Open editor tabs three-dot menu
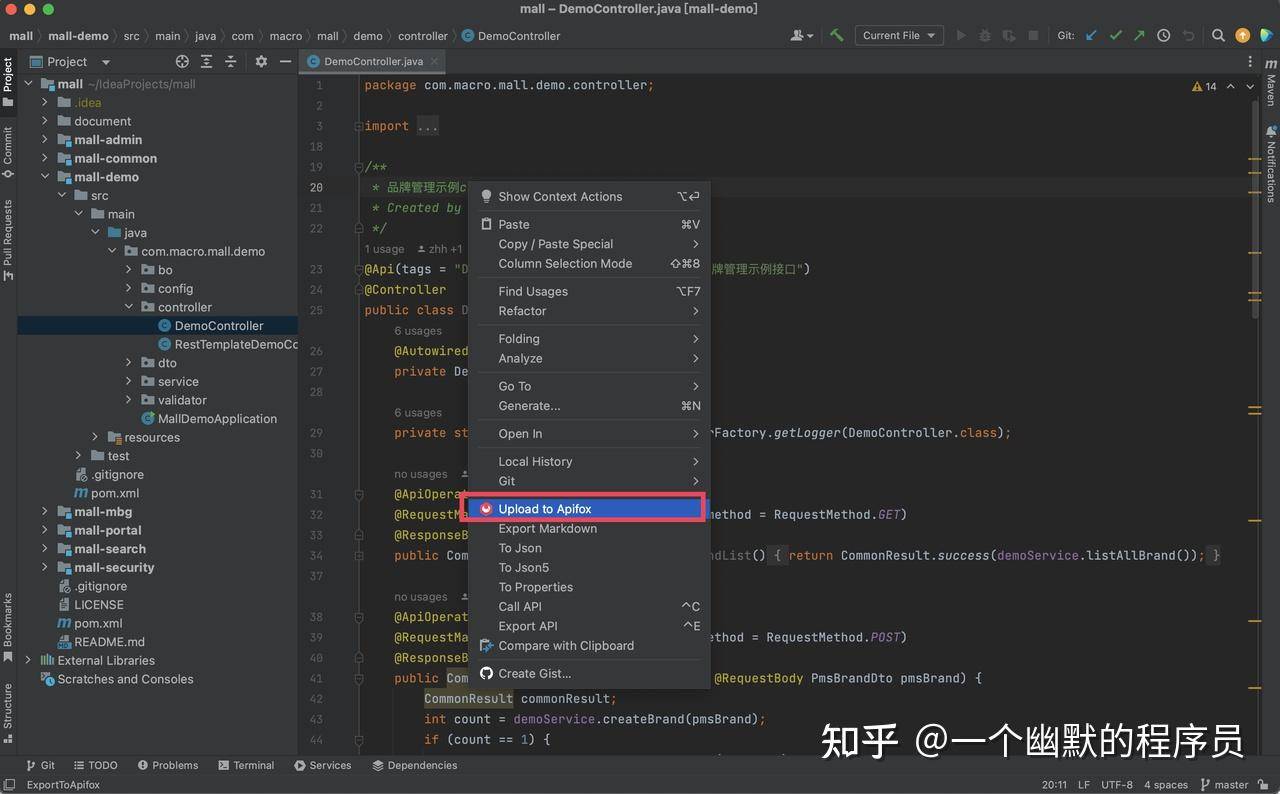The width and height of the screenshot is (1280, 794). click(x=1250, y=61)
